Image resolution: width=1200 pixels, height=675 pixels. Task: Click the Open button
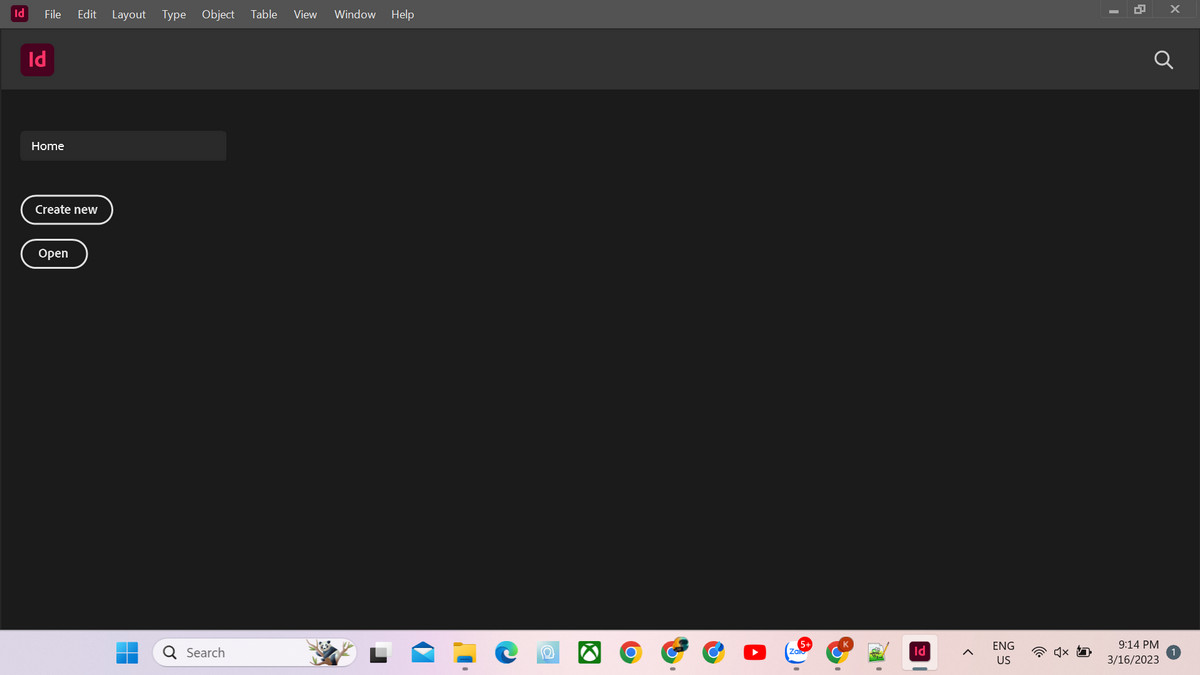click(x=54, y=254)
